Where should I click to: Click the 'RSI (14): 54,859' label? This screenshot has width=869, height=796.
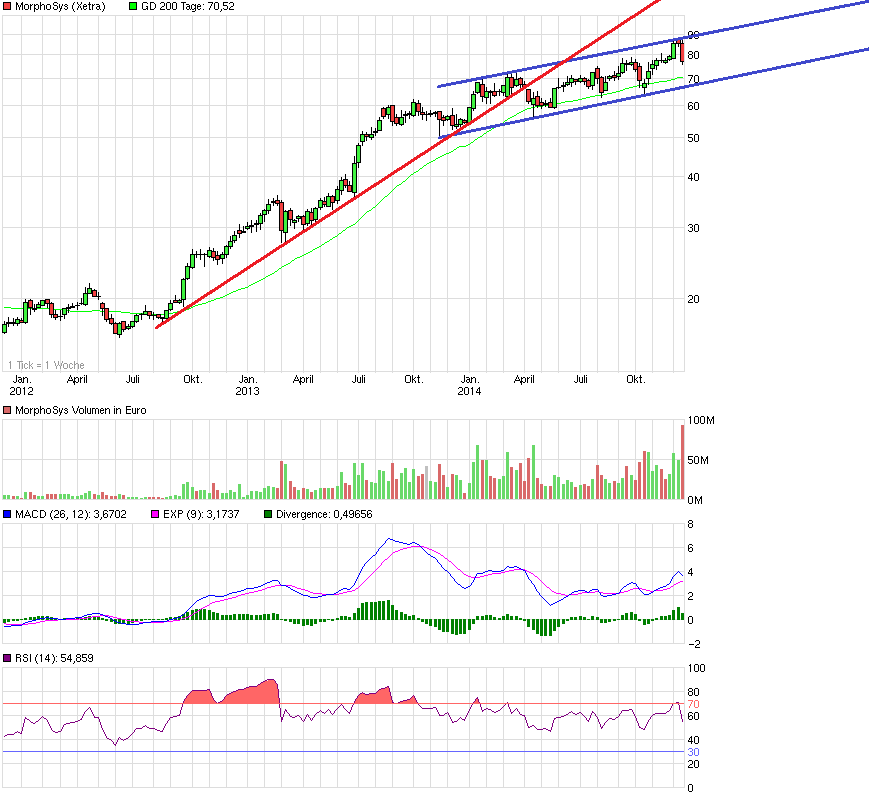click(54, 659)
